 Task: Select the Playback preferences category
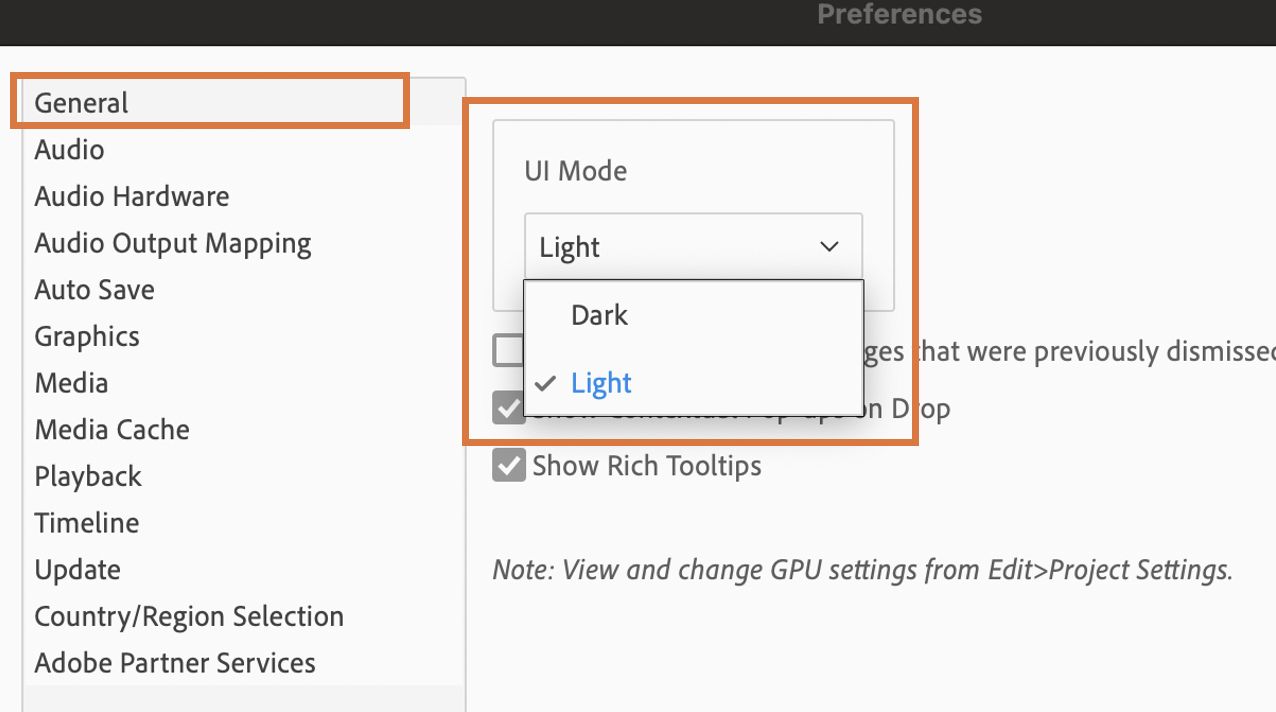tap(88, 476)
